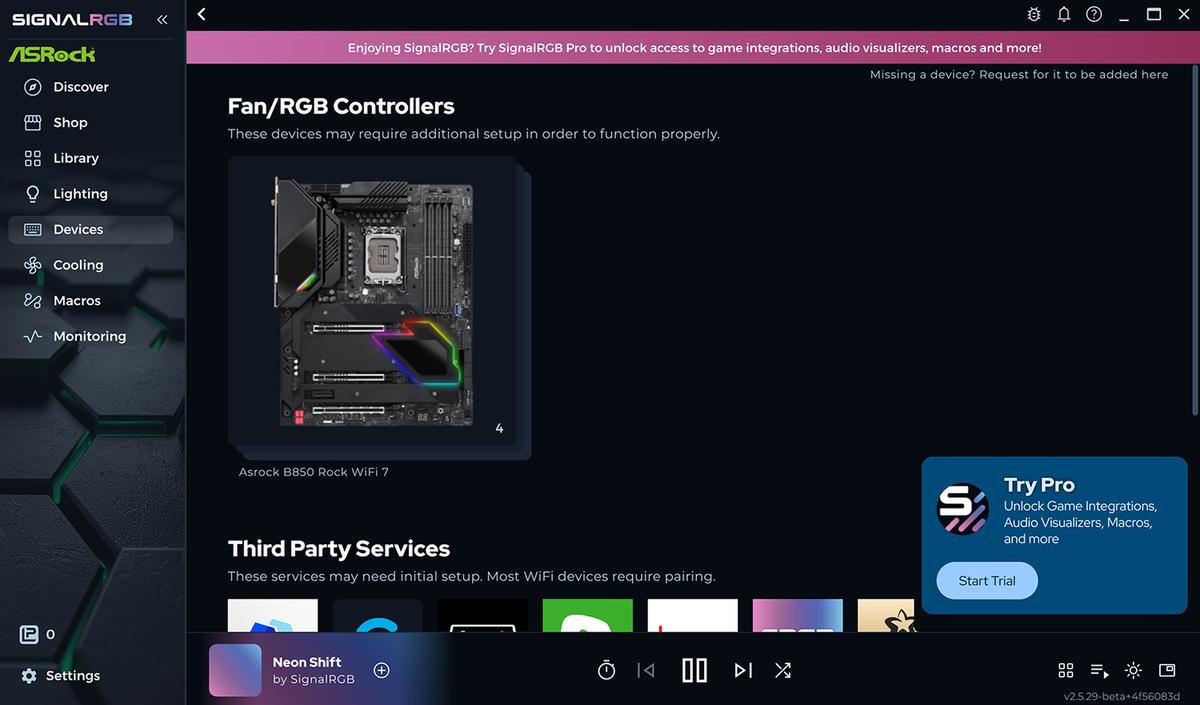Toggle shuffle effects
Viewport: 1200px width, 705px height.
point(783,670)
